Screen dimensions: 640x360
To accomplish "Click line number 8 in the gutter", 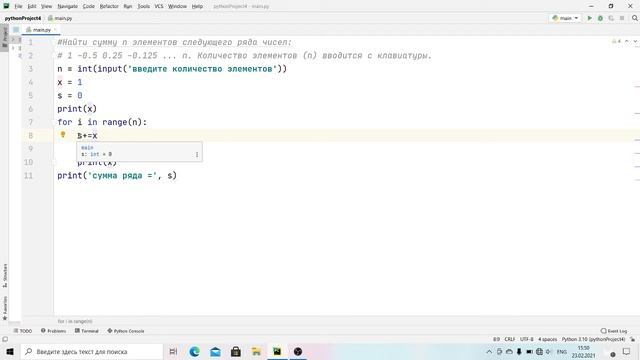I will (x=31, y=136).
